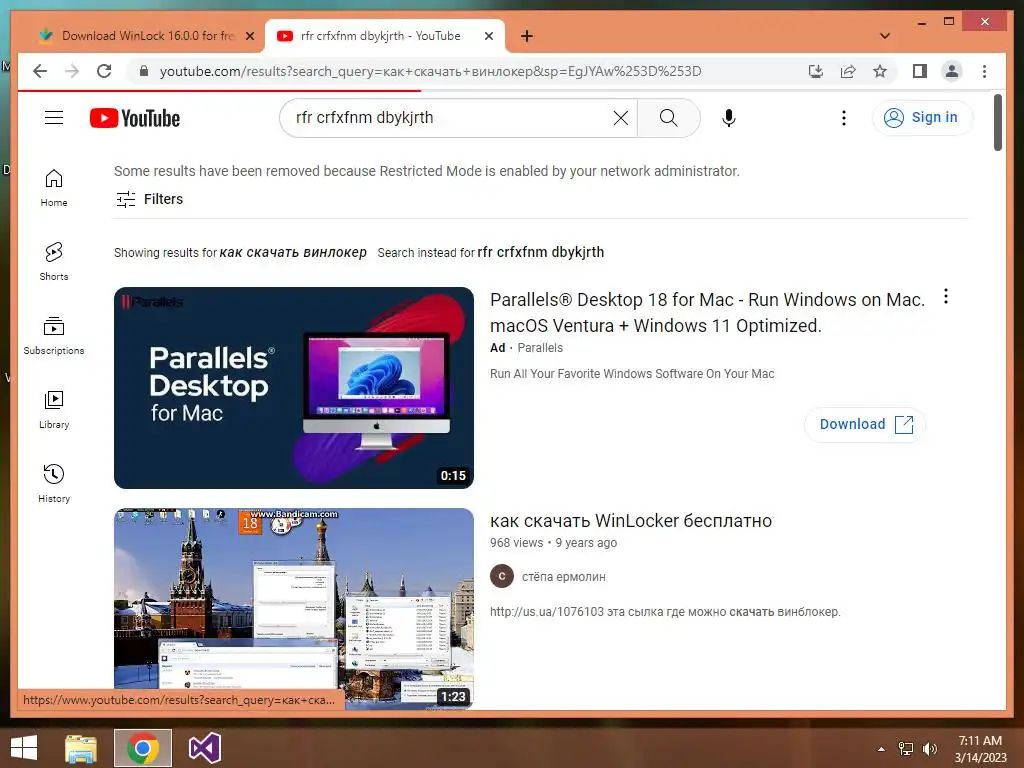Viewport: 1024px width, 768px height.
Task: Open Visual Studio from taskbar
Action: [205, 748]
